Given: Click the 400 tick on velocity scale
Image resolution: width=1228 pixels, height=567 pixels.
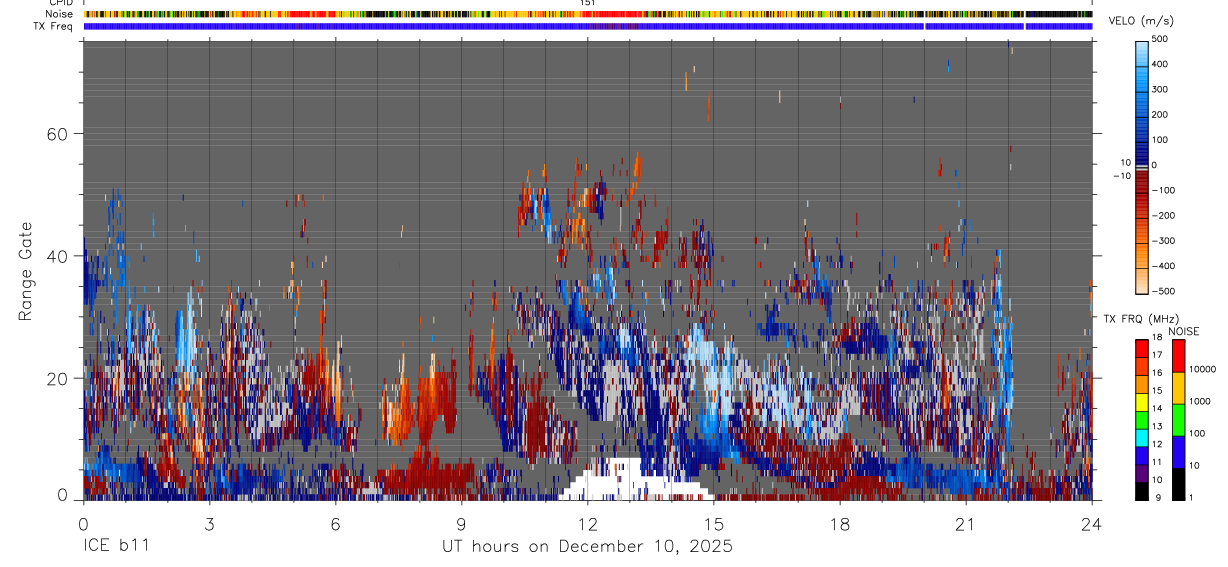Looking at the screenshot, I should pos(1161,64).
